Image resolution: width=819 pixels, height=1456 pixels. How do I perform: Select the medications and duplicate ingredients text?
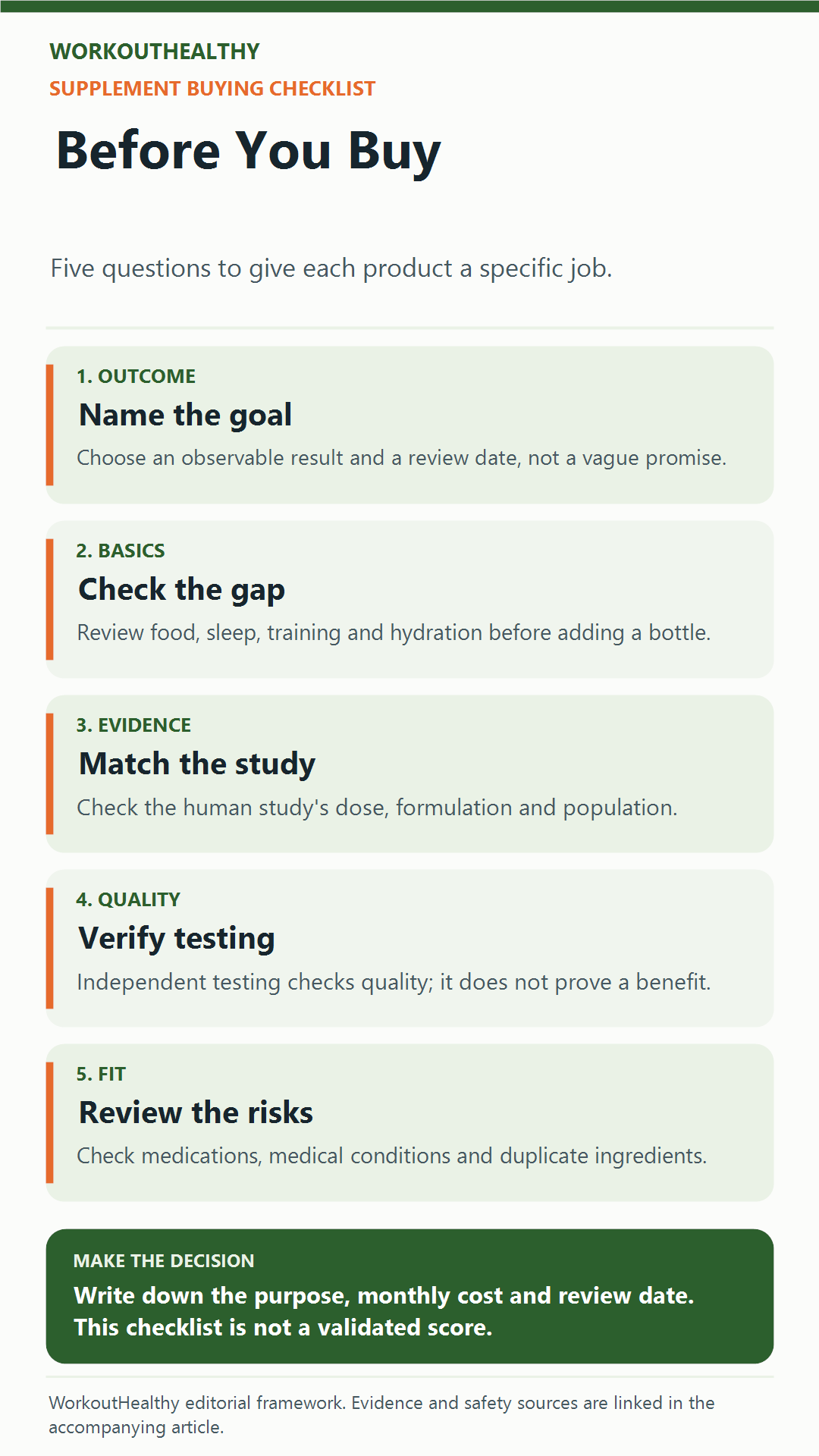coord(391,1156)
